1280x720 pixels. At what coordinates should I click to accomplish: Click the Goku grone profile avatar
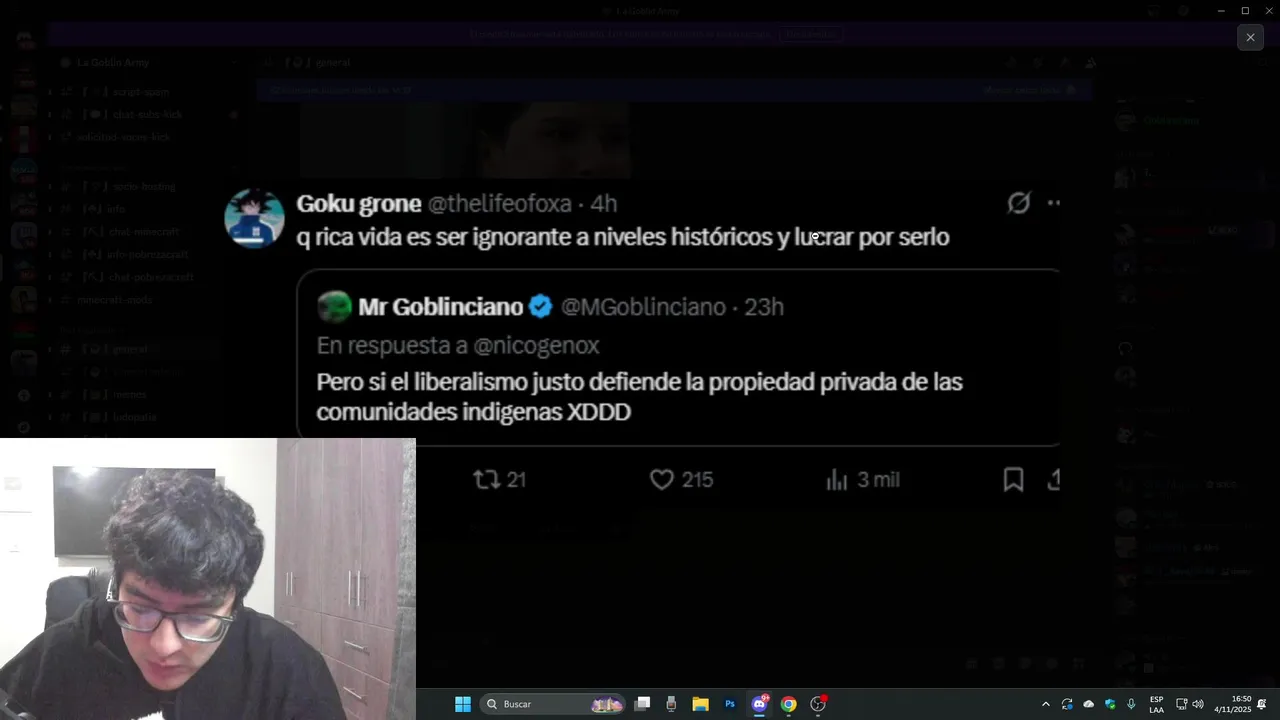pos(254,218)
